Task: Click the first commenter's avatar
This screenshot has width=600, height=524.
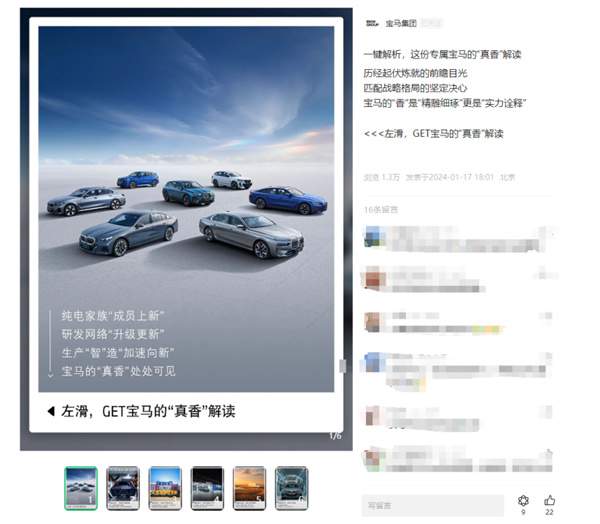Action: coord(374,236)
